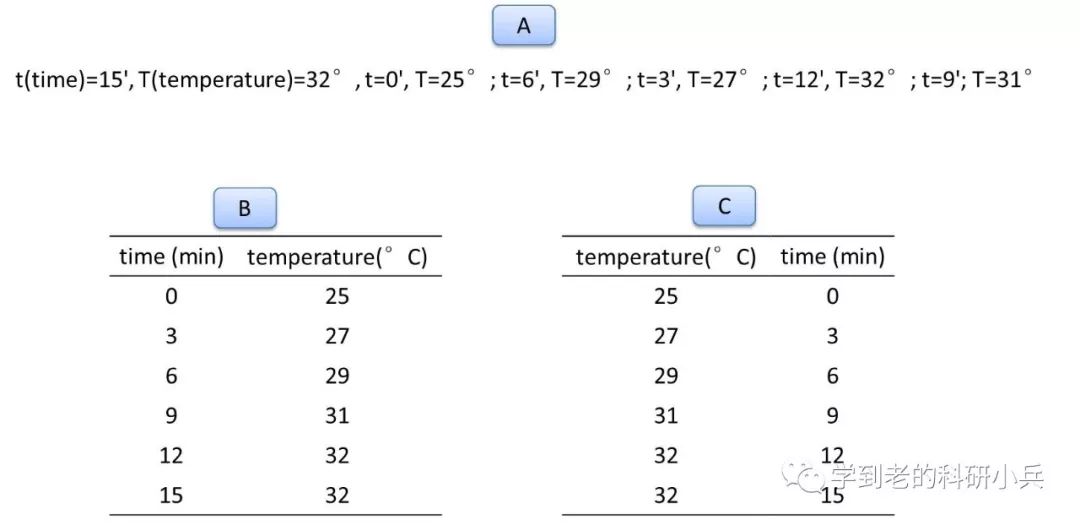Click the value 25 in table B
Image resolution: width=1080 pixels, height=525 pixels.
337,296
